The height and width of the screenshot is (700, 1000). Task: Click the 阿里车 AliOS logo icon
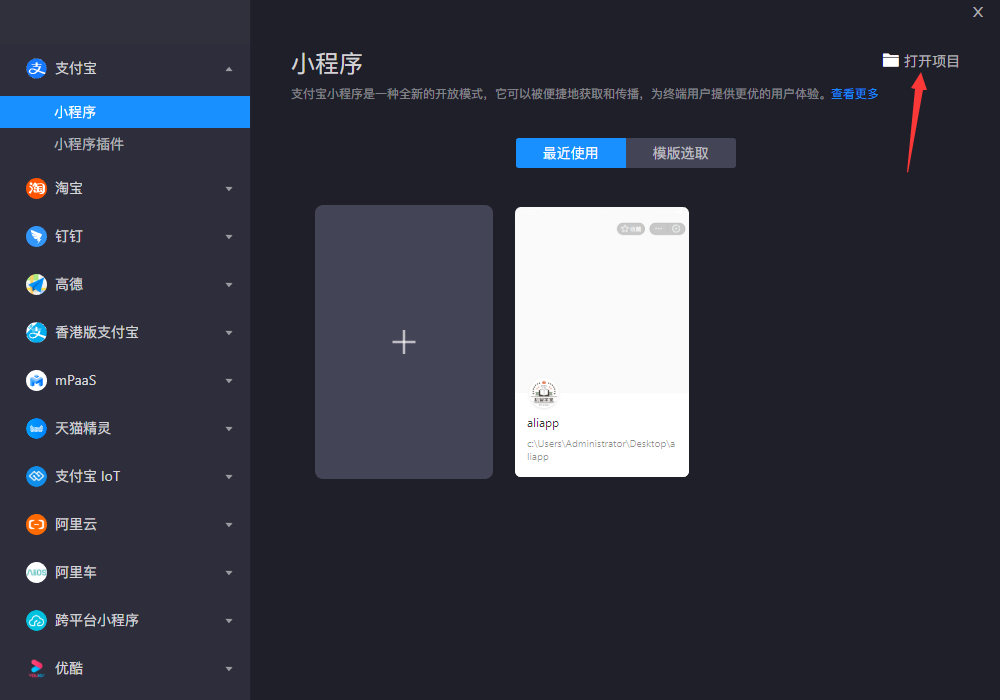(x=36, y=572)
